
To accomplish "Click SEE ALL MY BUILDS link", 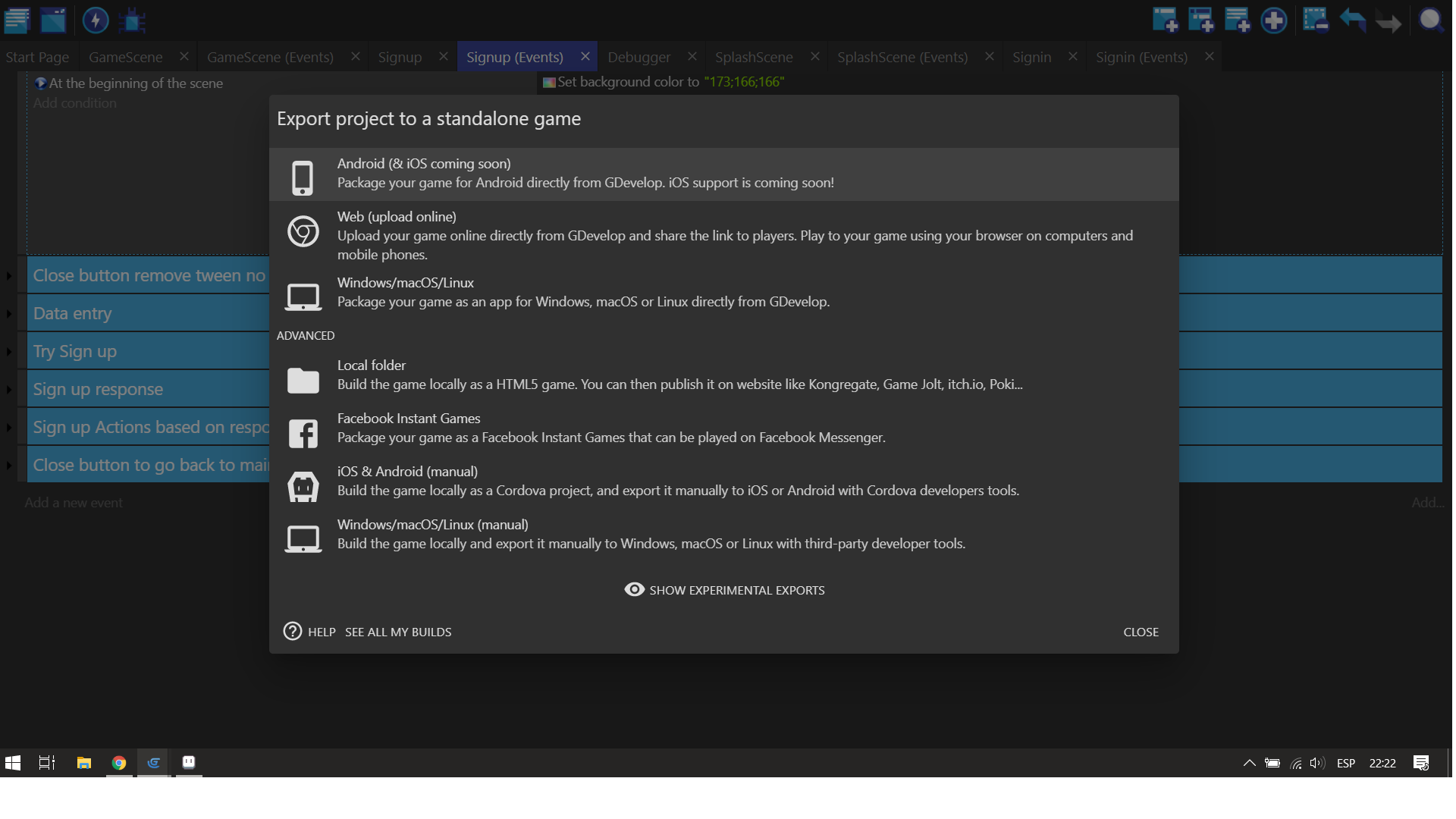I will (x=398, y=631).
